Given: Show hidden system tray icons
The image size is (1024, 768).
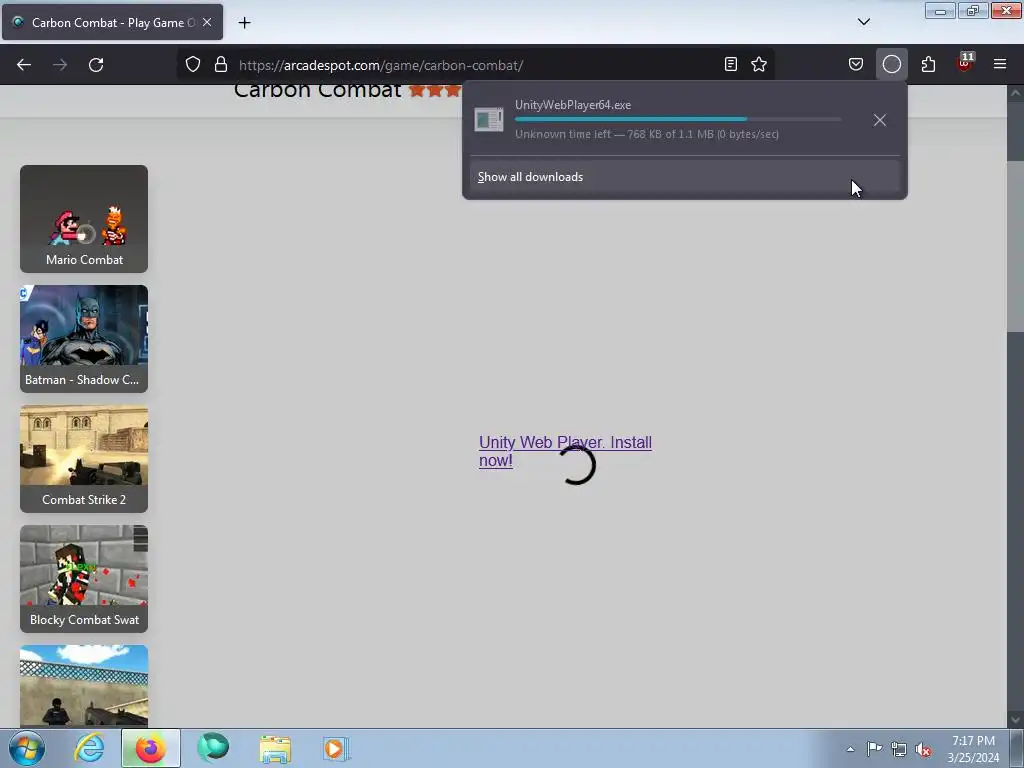Looking at the screenshot, I should tap(850, 749).
